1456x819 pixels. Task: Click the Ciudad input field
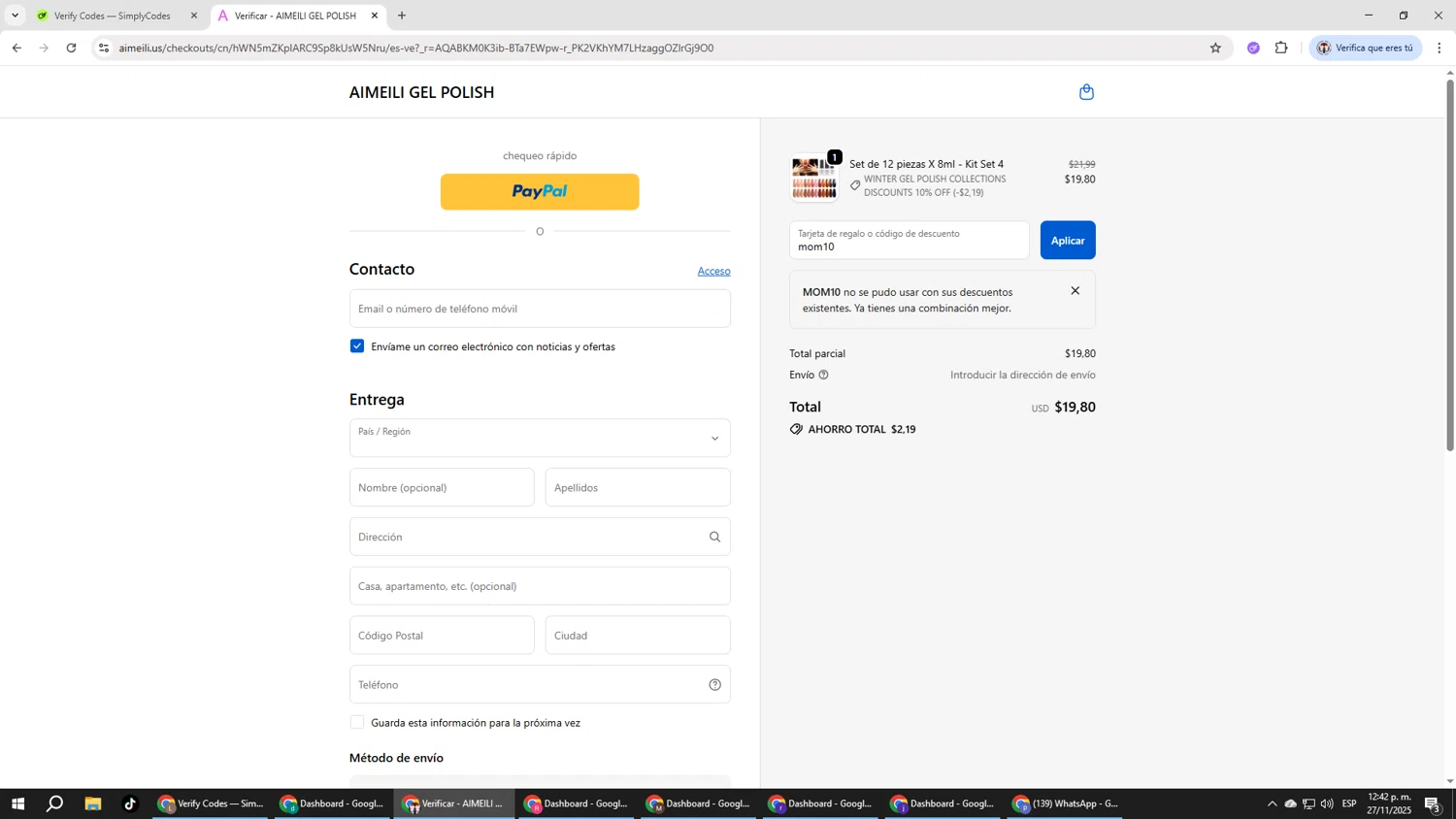(x=638, y=636)
